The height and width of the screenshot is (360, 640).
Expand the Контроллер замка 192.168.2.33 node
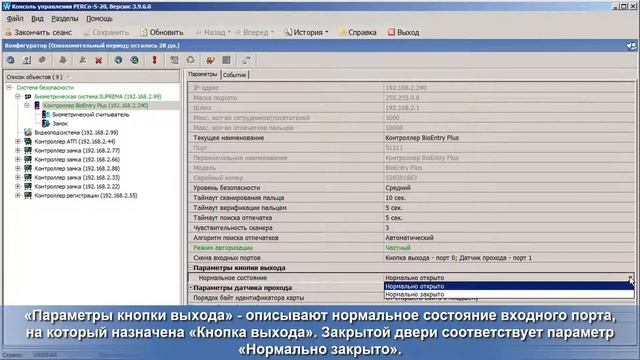[x=18, y=177]
